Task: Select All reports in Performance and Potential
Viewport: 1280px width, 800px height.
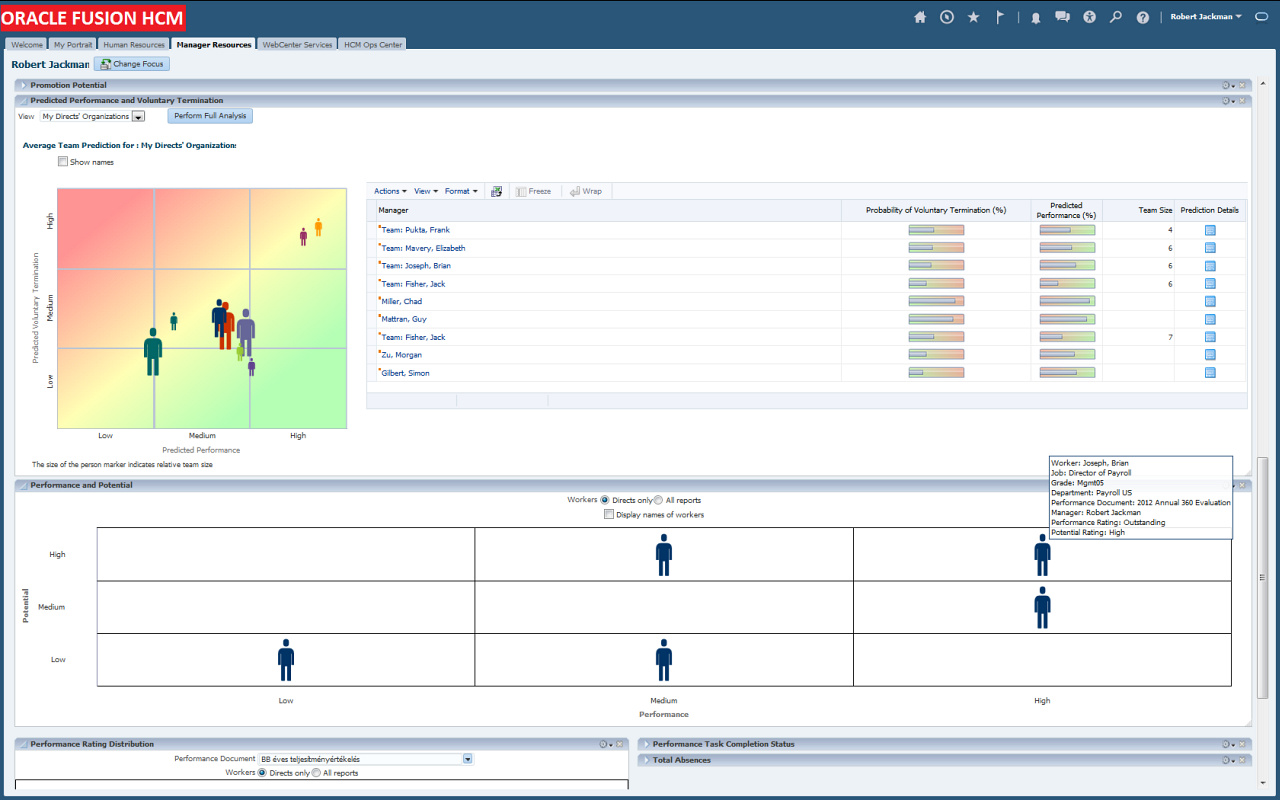Action: (658, 500)
